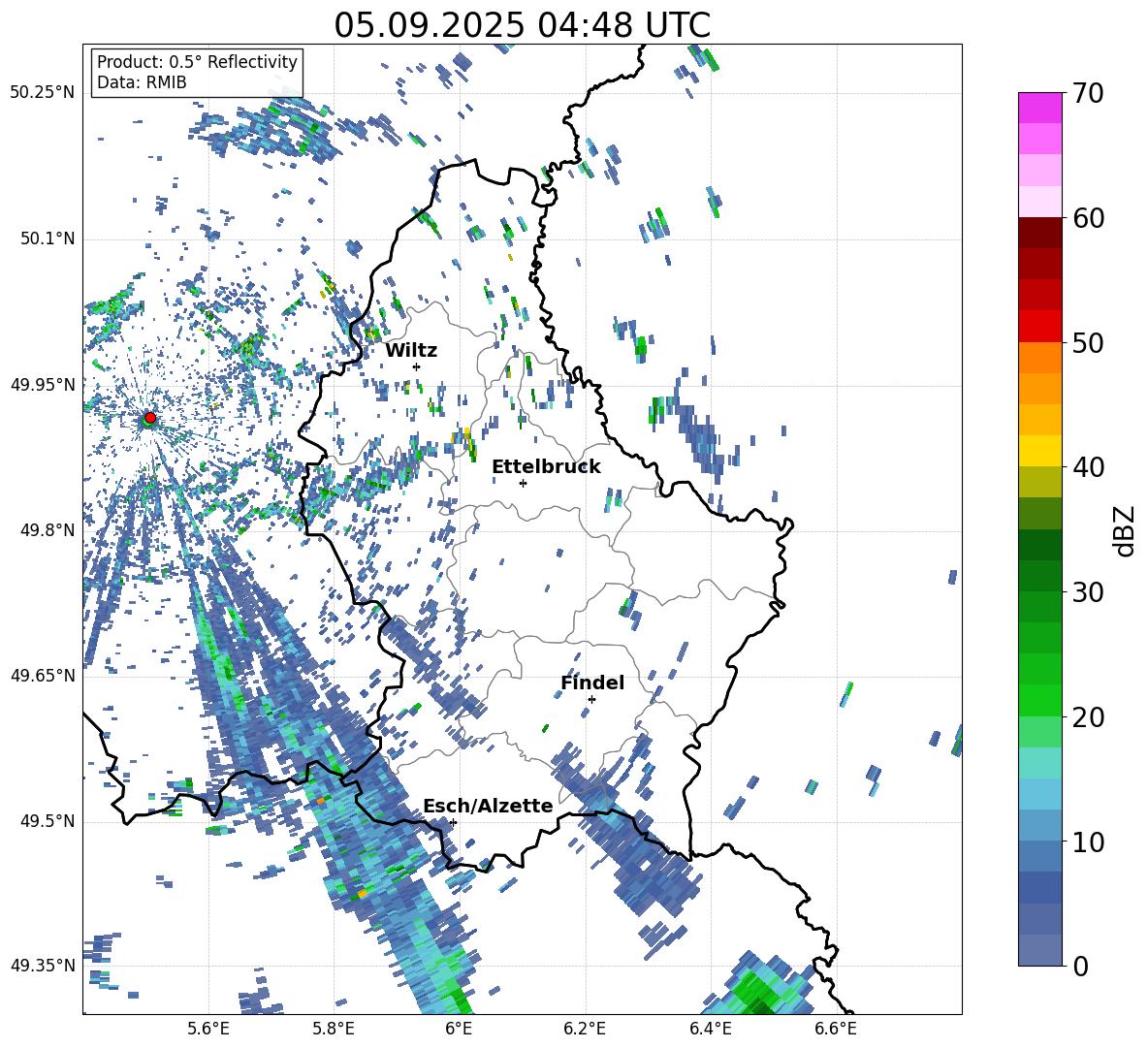Click the 'Data: RMIB' text
1148x1048 pixels.
pyautogui.click(x=142, y=82)
